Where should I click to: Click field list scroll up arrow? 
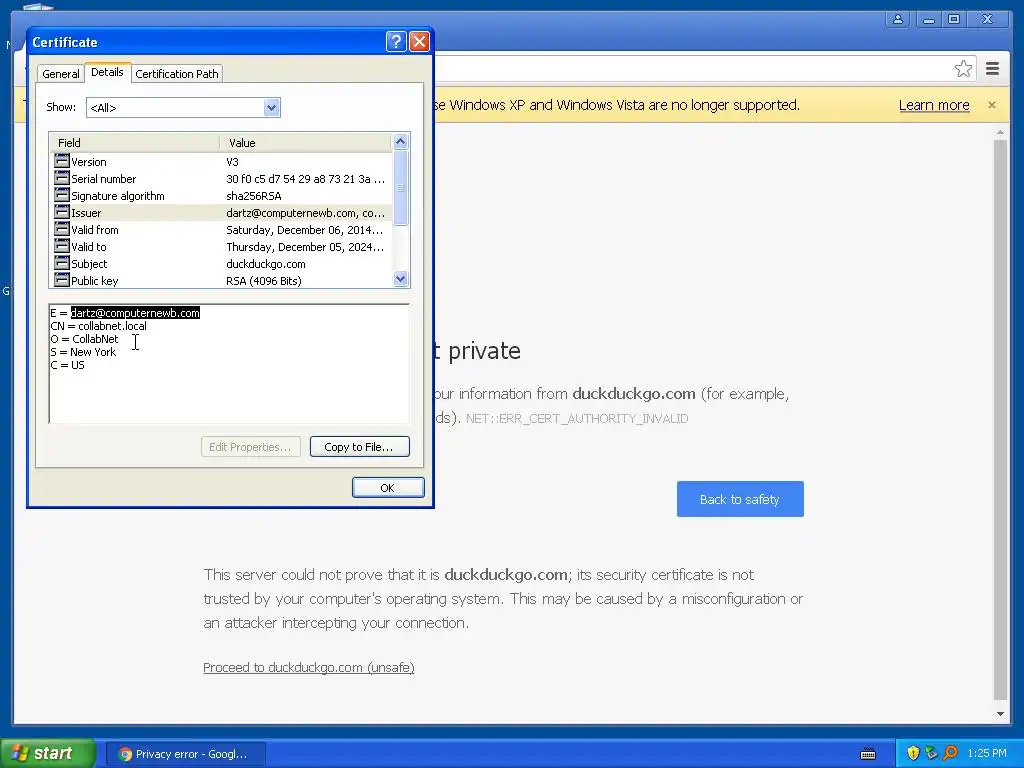coord(400,142)
